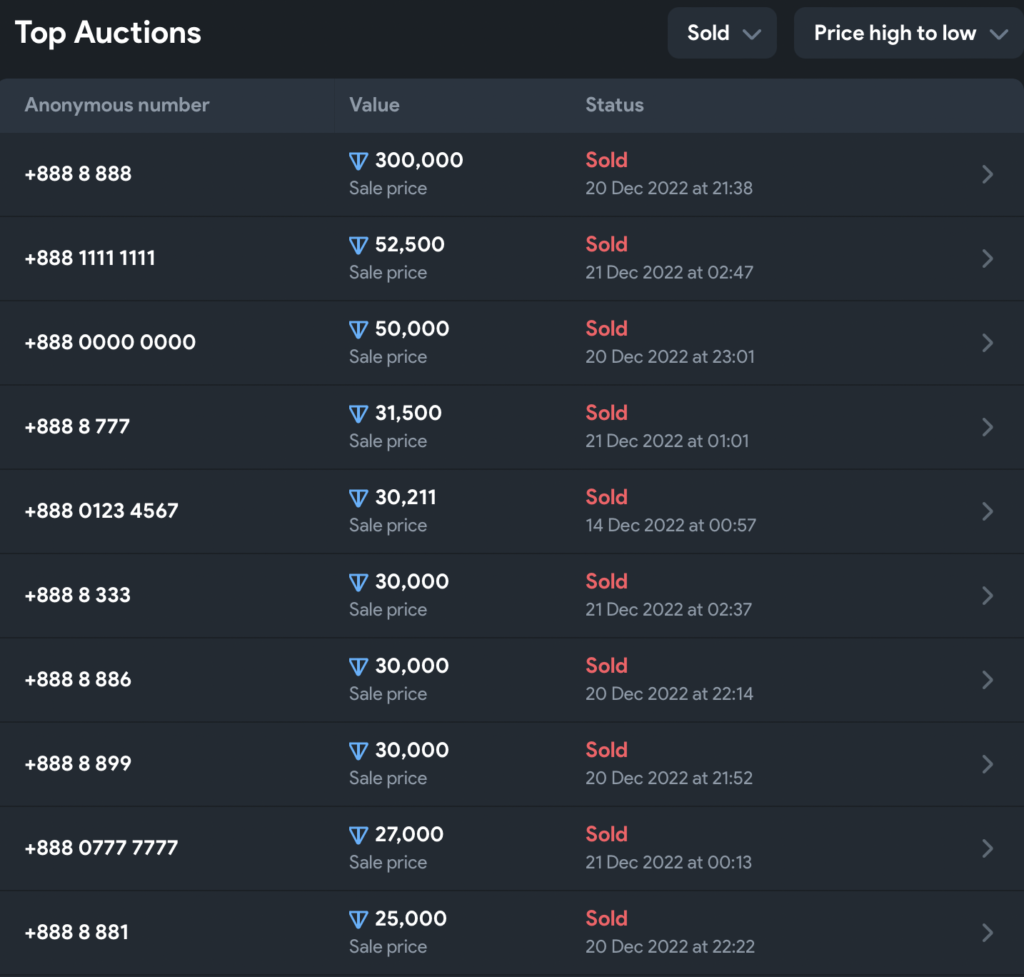Click the chevron arrow for +888 8 888
This screenshot has height=977, width=1024.
[987, 174]
